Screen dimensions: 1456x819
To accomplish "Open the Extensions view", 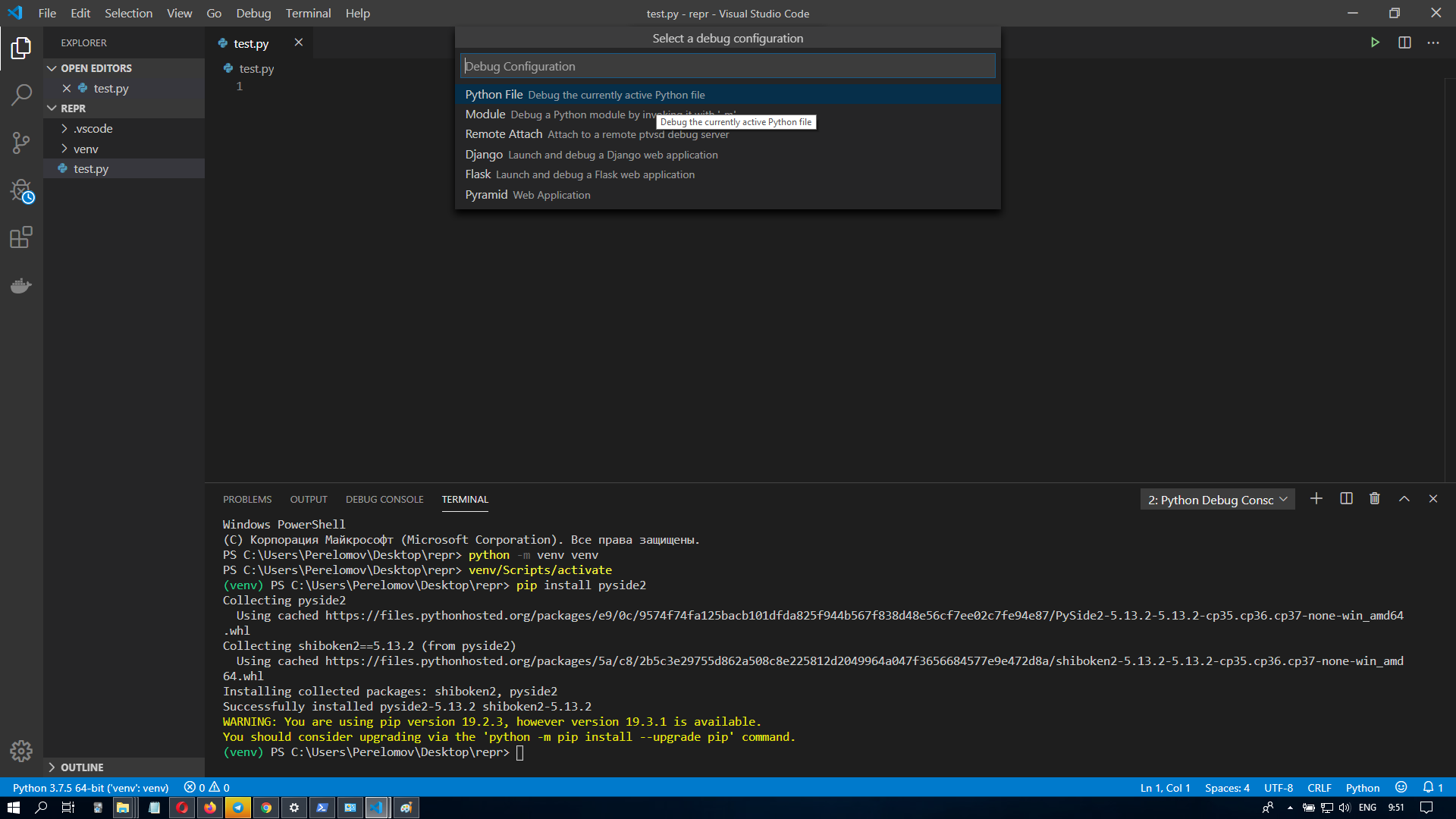I will (x=21, y=237).
